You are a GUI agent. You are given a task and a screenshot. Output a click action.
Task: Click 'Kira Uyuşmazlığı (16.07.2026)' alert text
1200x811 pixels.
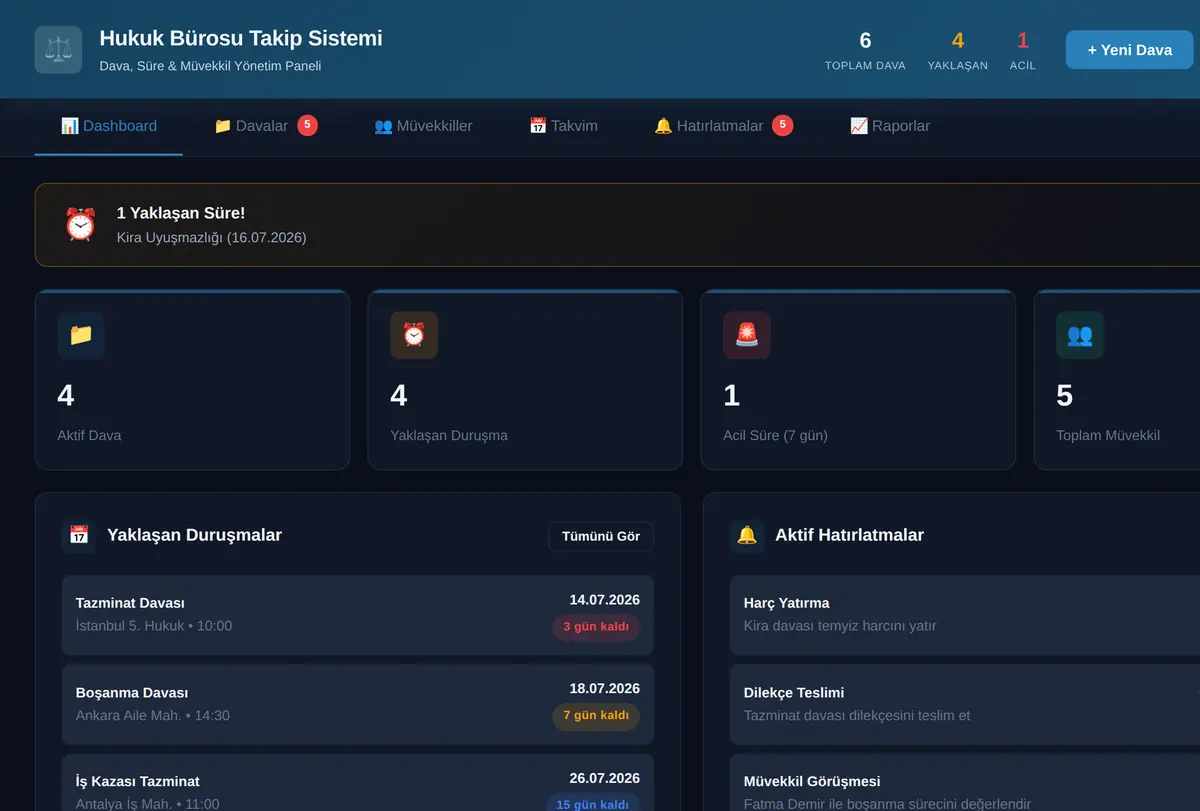[212, 238]
